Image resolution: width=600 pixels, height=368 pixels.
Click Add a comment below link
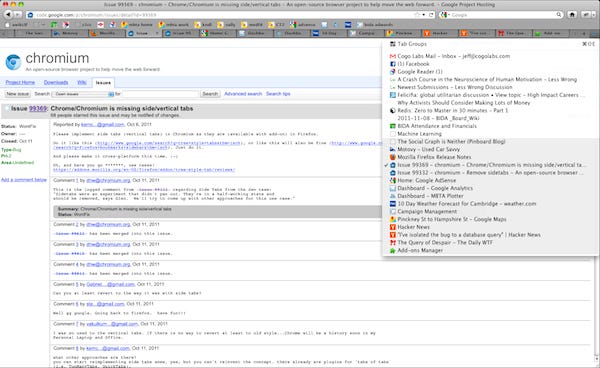point(24,180)
